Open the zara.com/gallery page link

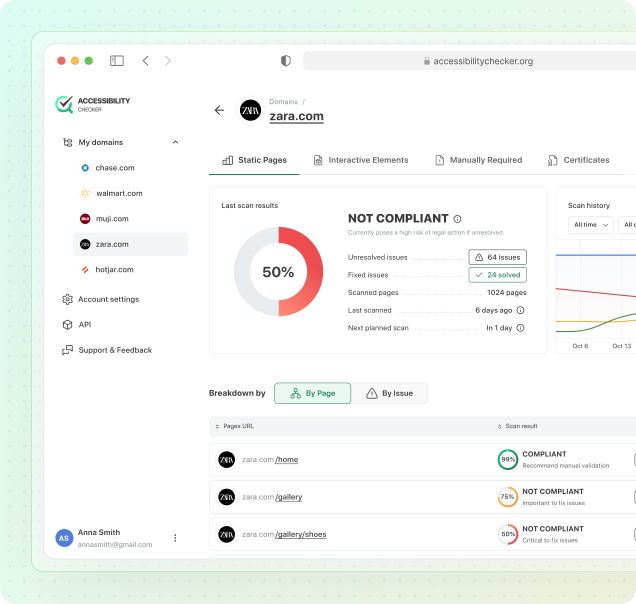(272, 497)
